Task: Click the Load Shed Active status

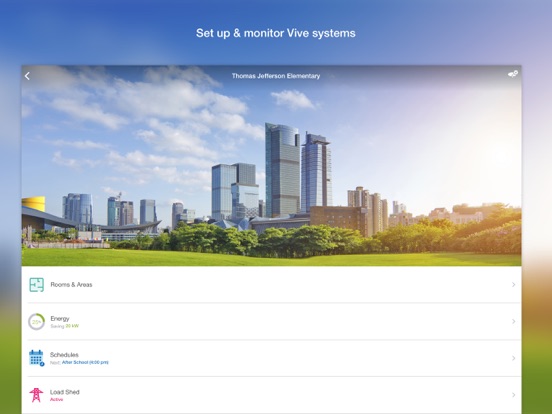Action: click(56, 400)
